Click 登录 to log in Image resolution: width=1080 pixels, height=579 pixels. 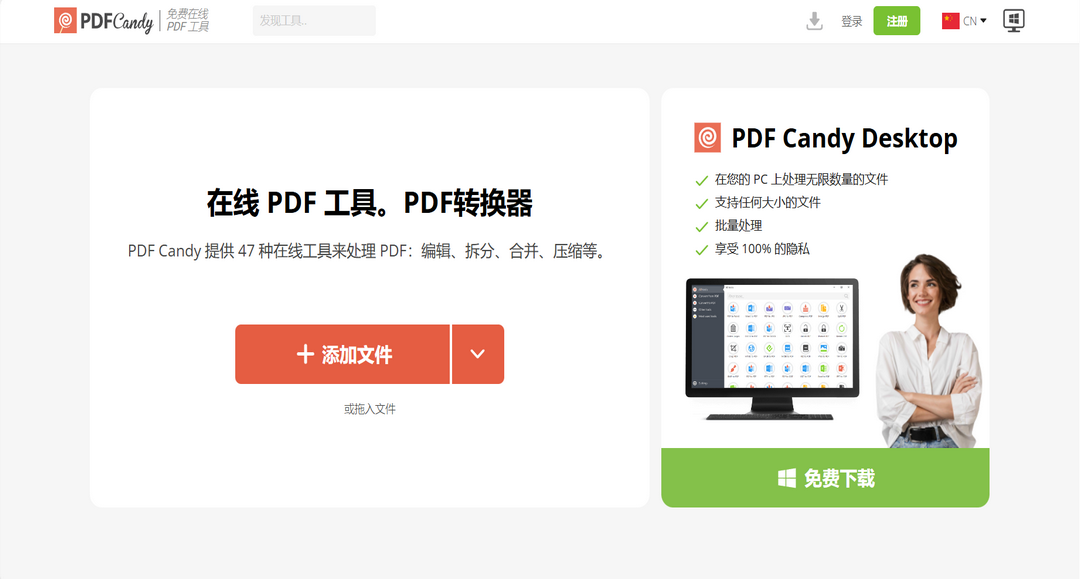click(852, 20)
